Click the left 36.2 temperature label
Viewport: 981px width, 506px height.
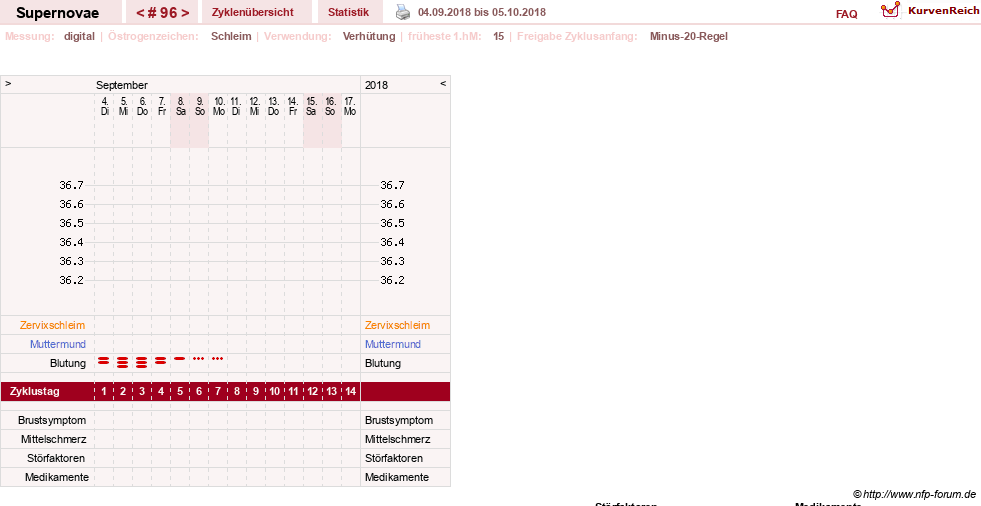click(x=71, y=280)
